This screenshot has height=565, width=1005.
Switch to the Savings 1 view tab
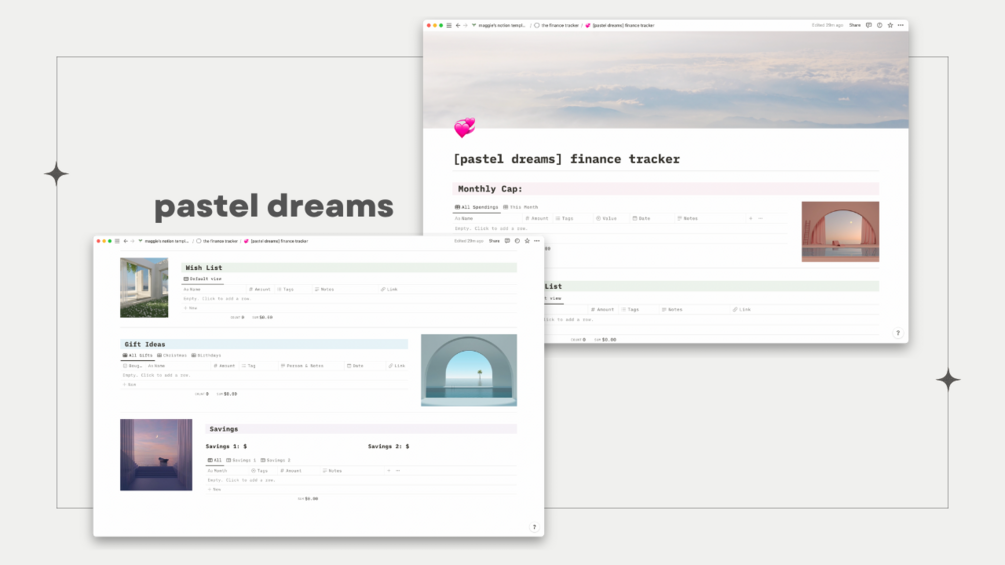tap(241, 461)
